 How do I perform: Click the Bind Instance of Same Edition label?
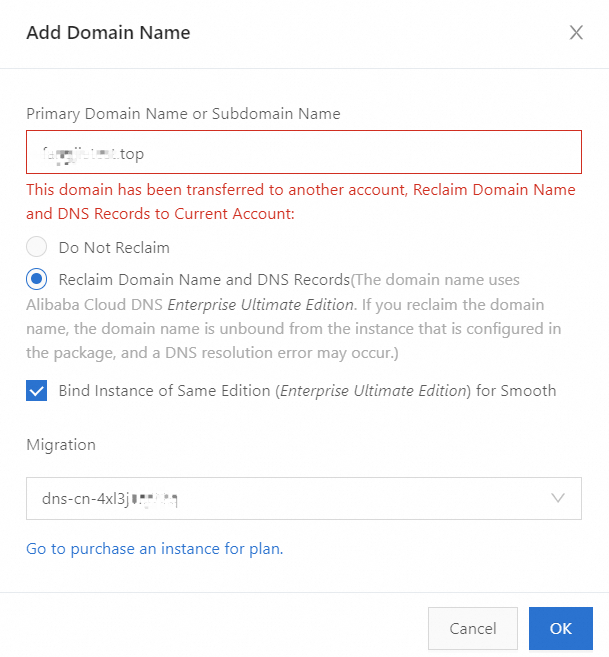(x=300, y=391)
